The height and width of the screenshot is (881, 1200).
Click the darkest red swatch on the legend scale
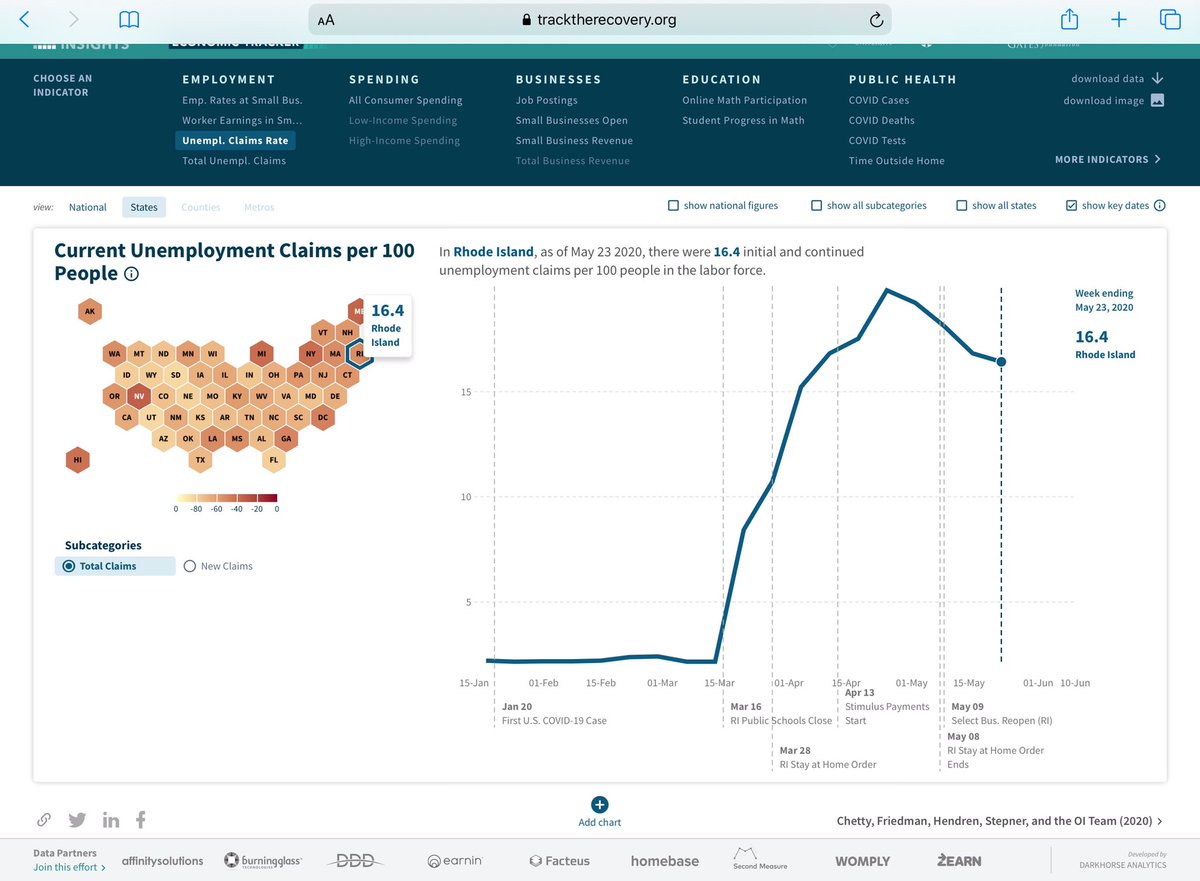click(x=268, y=498)
